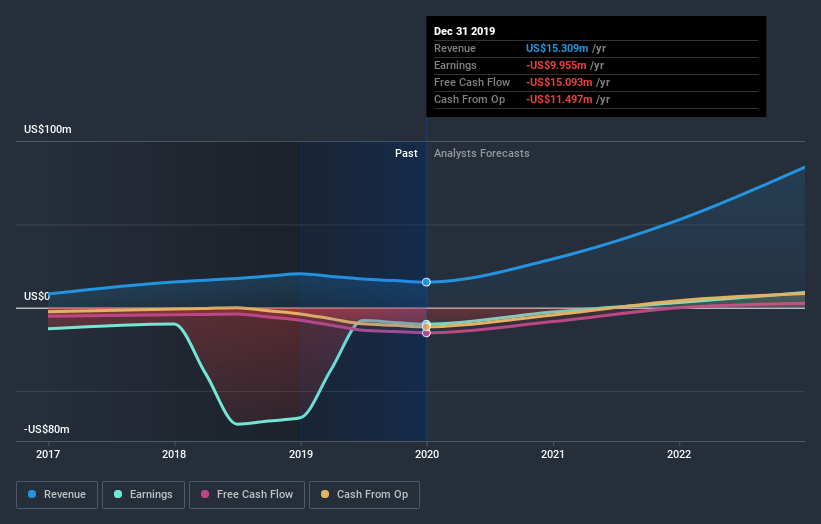821x524 pixels.
Task: Click the 2022 x-axis label
Action: click(679, 454)
